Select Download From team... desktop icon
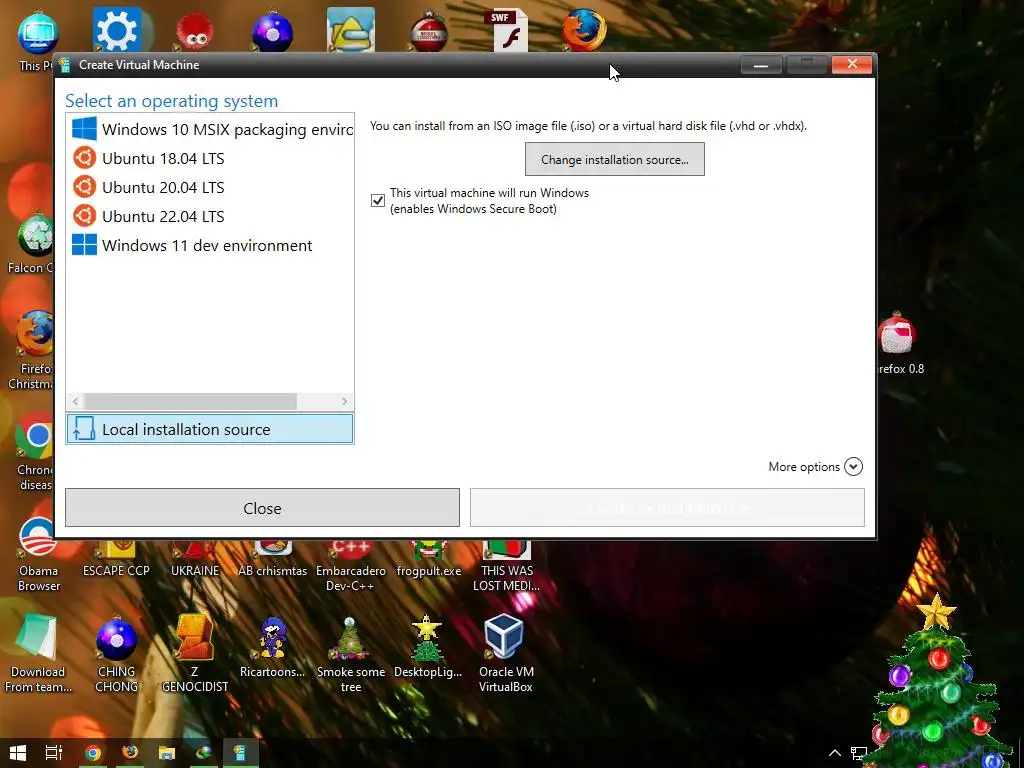This screenshot has height=768, width=1024. pos(38,654)
